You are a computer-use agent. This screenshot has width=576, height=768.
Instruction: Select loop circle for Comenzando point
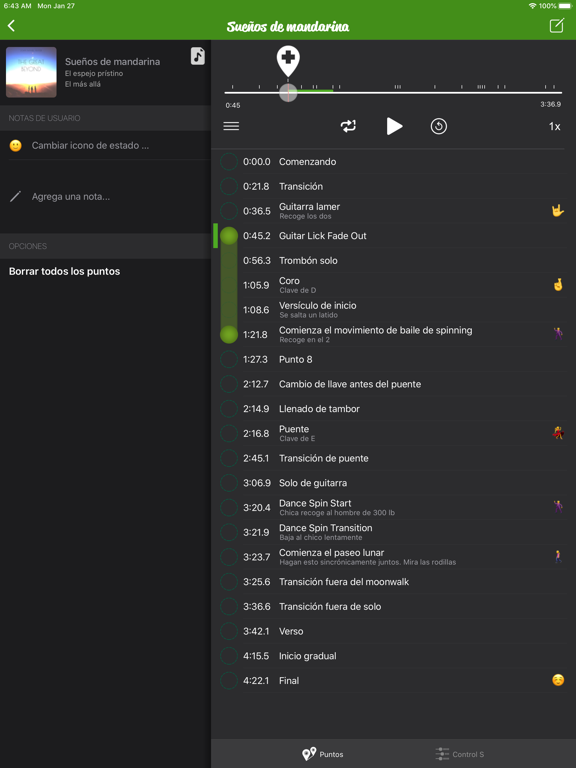coord(229,162)
